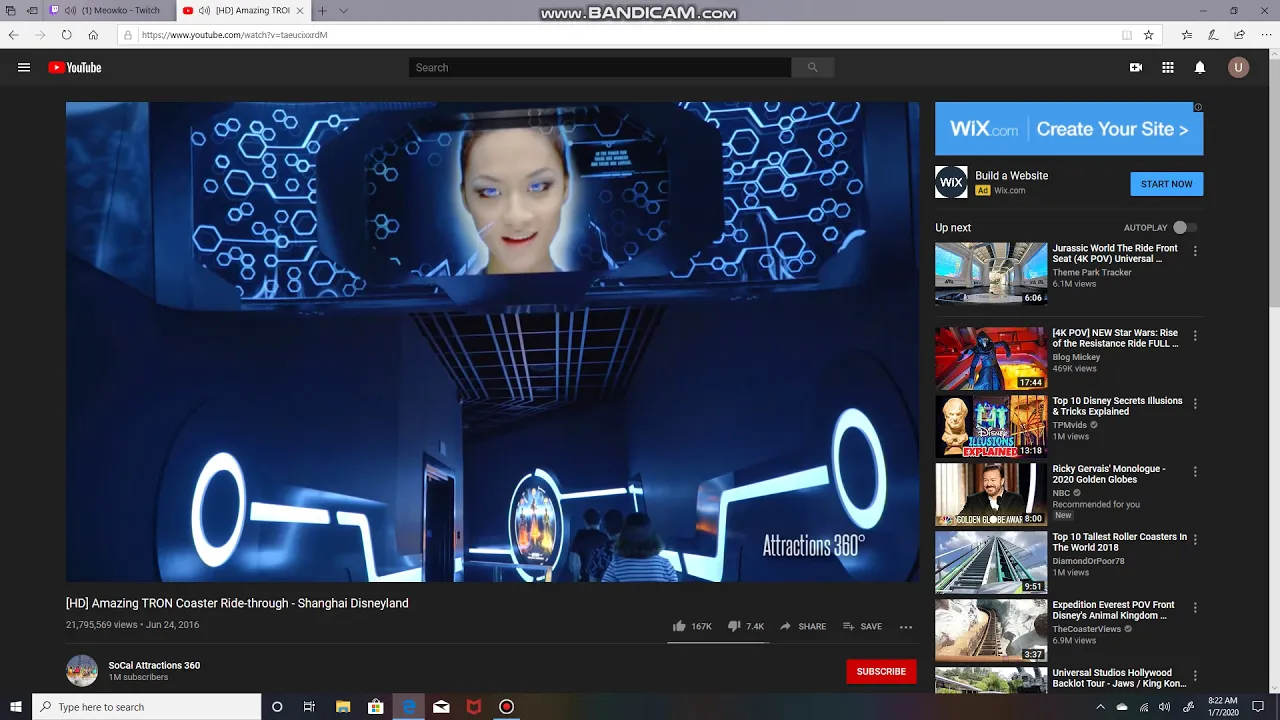
Task: Open more actions ellipsis under video
Action: click(x=906, y=627)
